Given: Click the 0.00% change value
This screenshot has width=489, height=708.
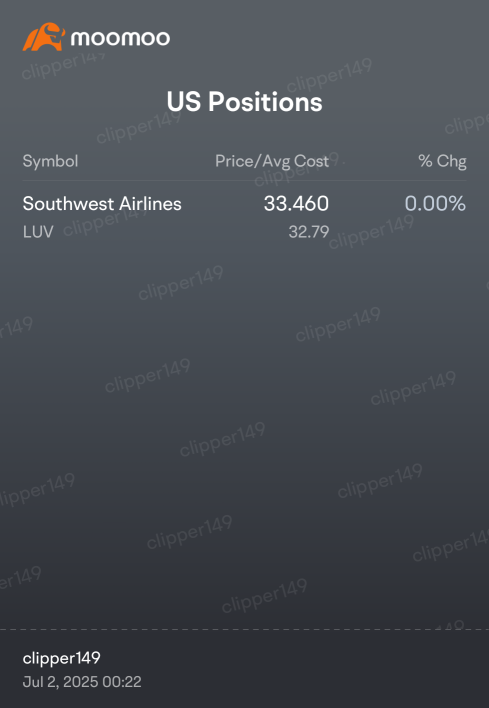Looking at the screenshot, I should tap(435, 204).
